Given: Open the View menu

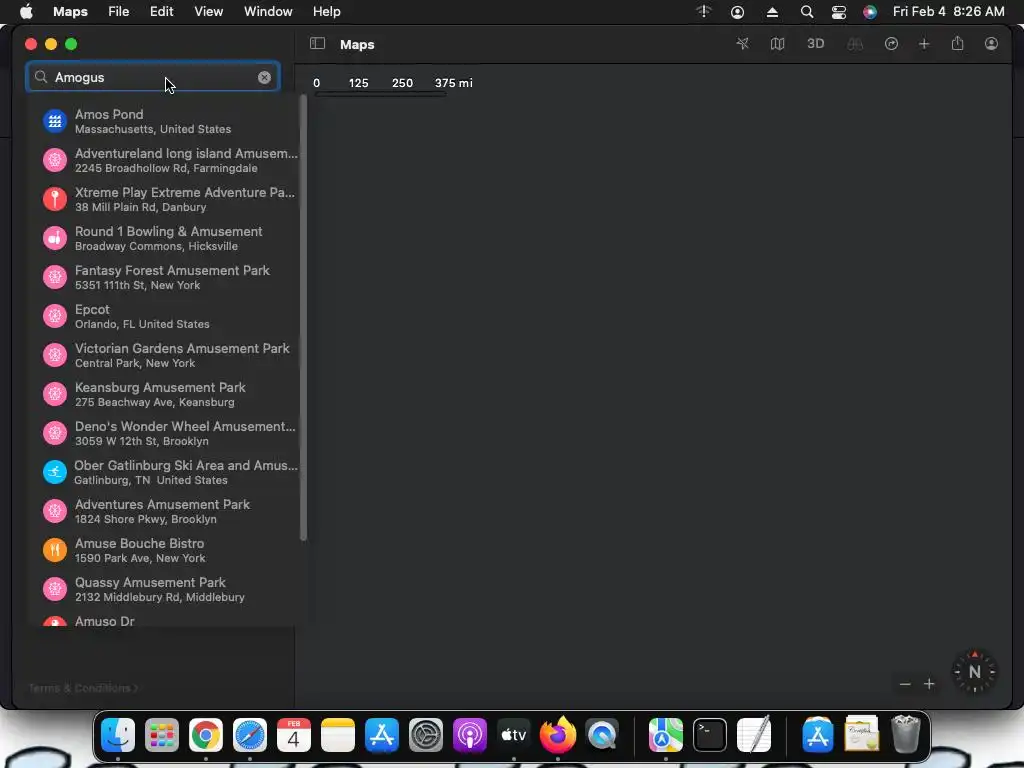Looking at the screenshot, I should (208, 12).
